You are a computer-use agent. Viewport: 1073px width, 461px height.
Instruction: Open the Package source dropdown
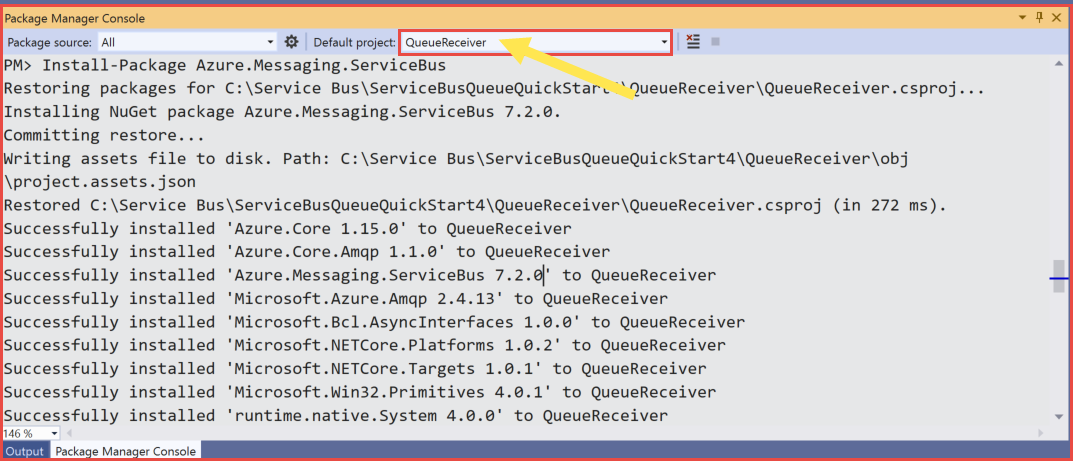pos(187,42)
